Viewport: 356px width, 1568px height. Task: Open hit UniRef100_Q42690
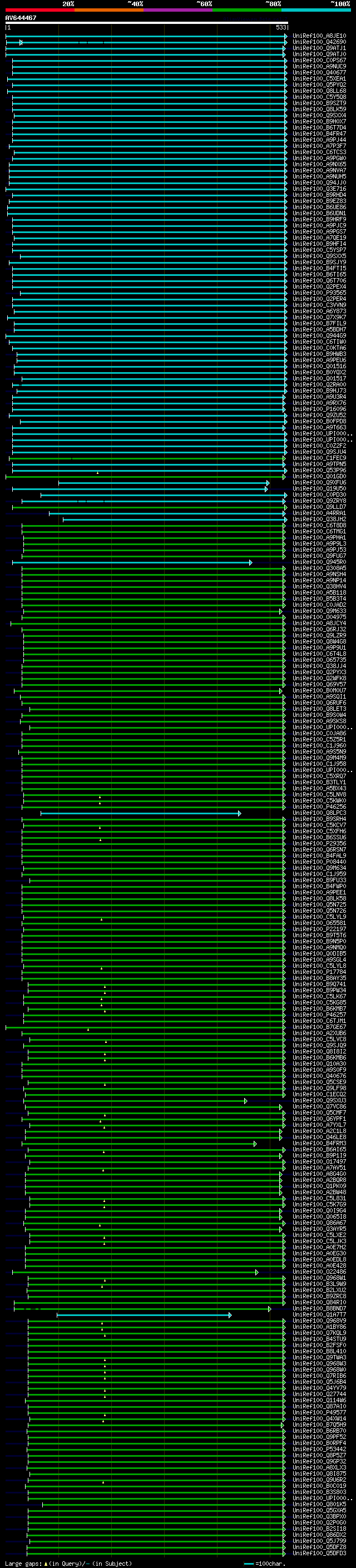click(x=319, y=42)
